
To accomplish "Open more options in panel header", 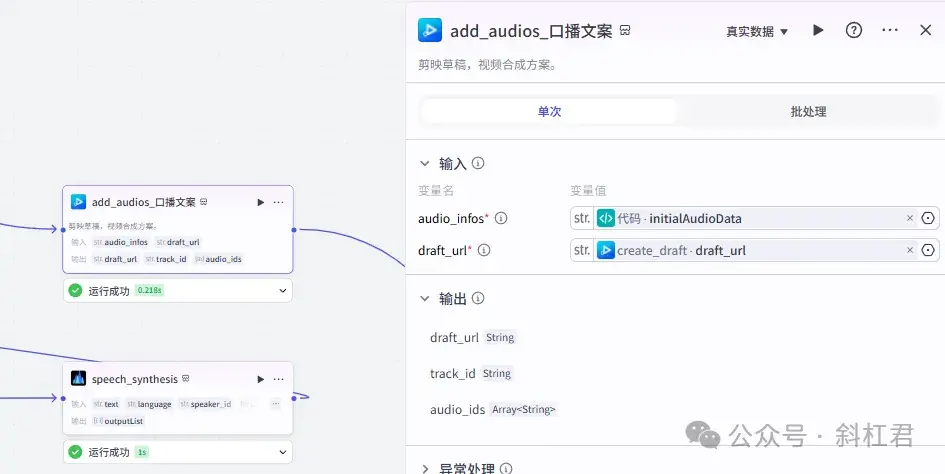I will [x=890, y=30].
